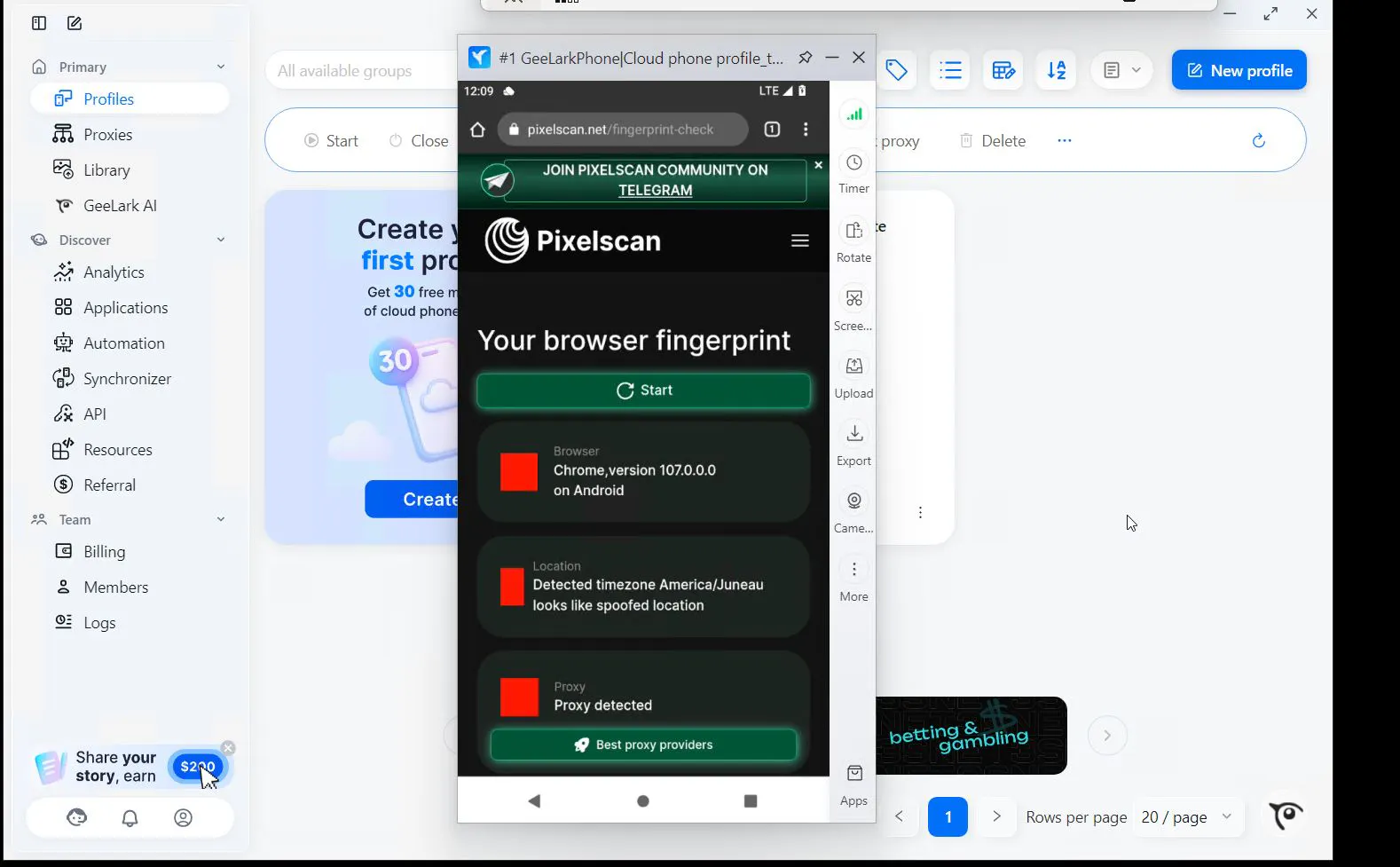Click the green Start fingerprint check button

(643, 390)
